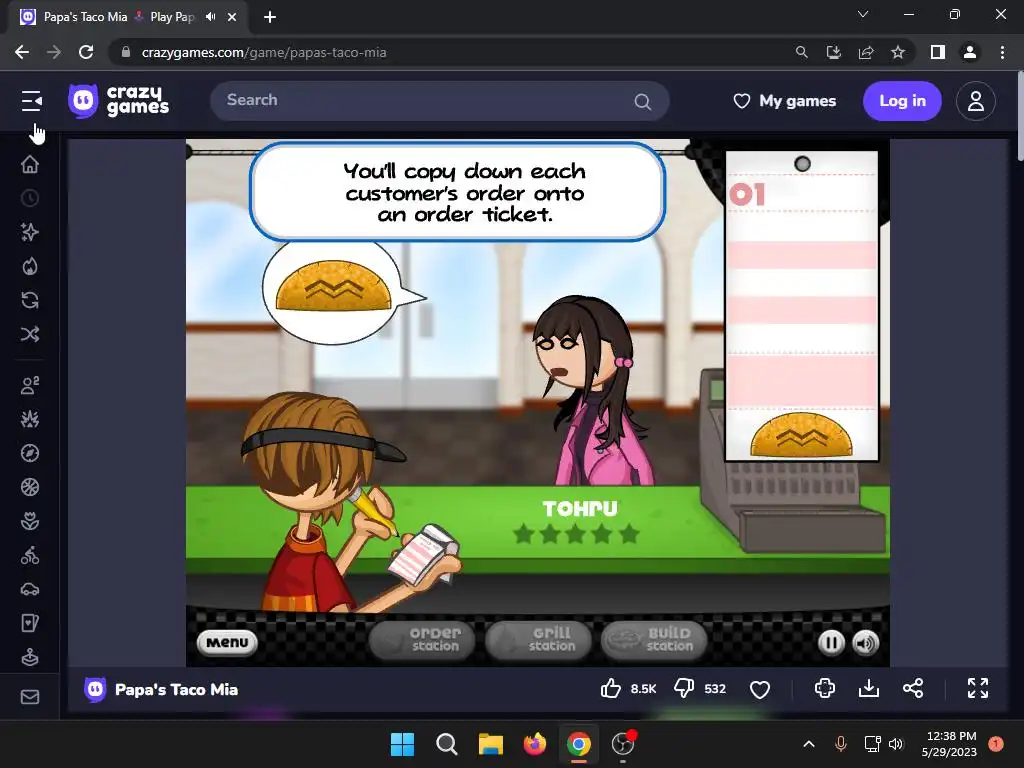The width and height of the screenshot is (1024, 768).
Task: Click the Log in button
Action: click(x=902, y=101)
